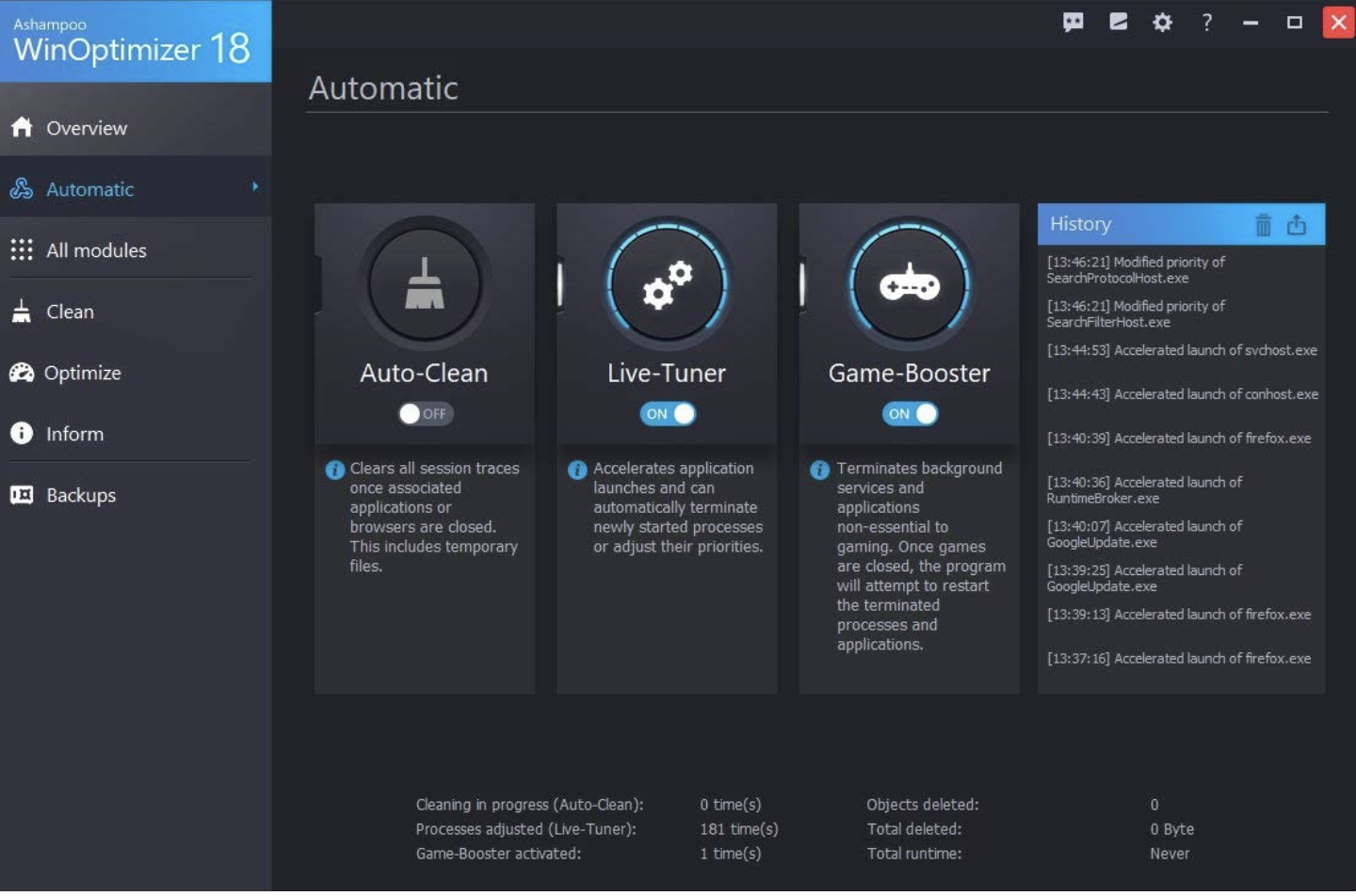Open Backups in the sidebar
The height and width of the screenshot is (896, 1356).
[136, 494]
